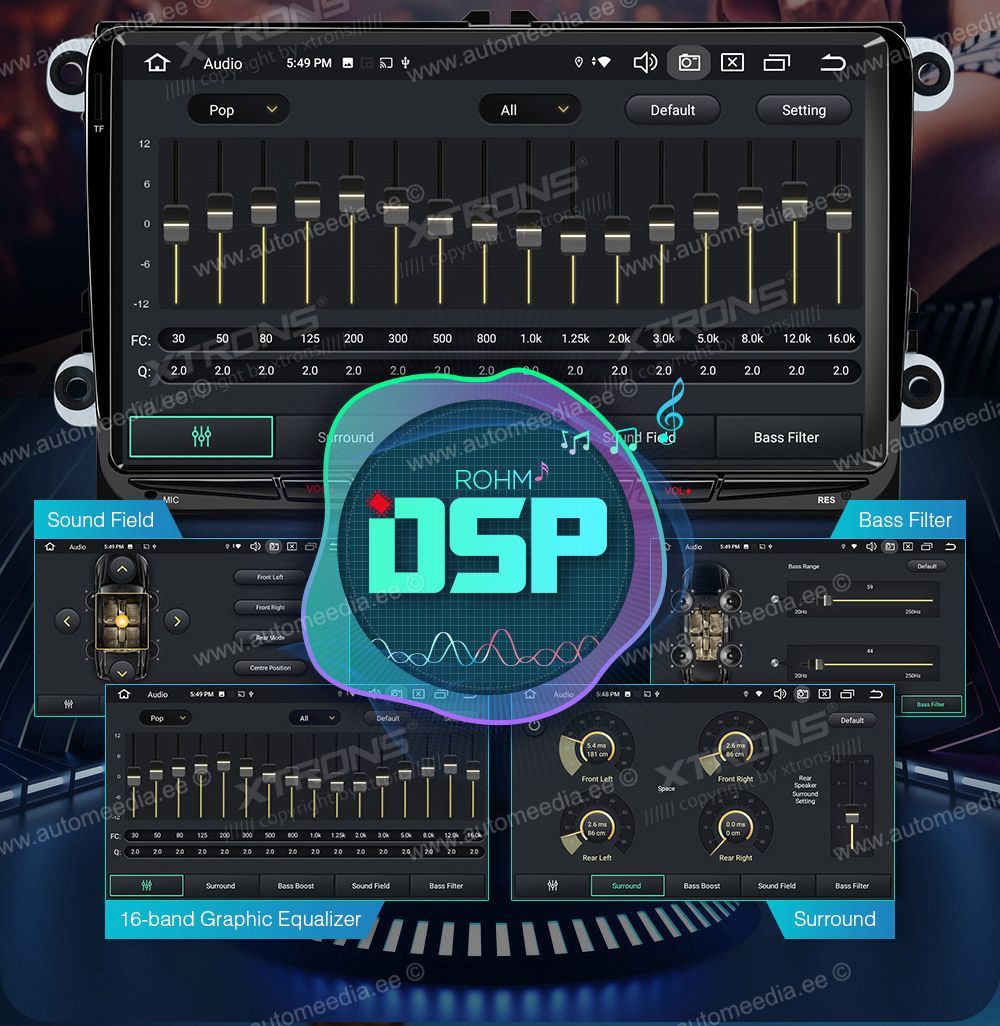Open Bass Filter tab in Surround window
Viewport: 1000px width, 1026px height.
pos(852,885)
